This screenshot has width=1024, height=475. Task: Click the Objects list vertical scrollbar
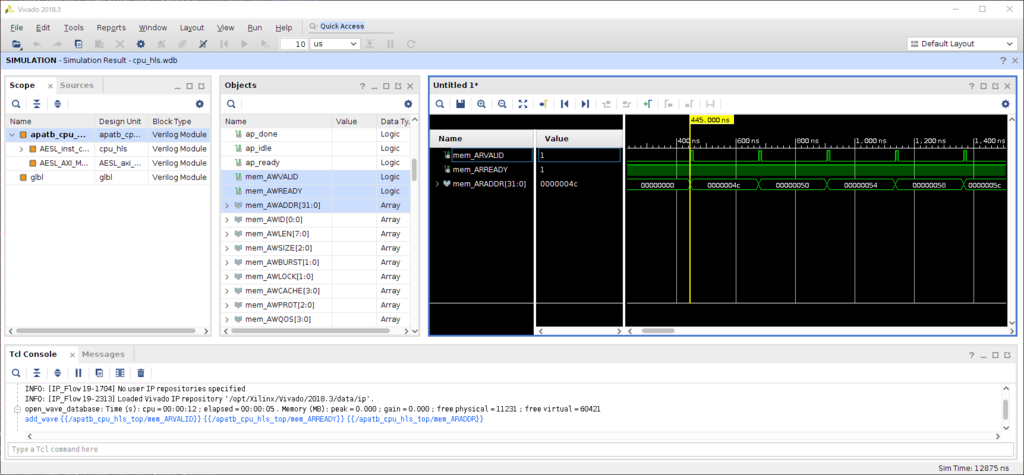tap(414, 170)
